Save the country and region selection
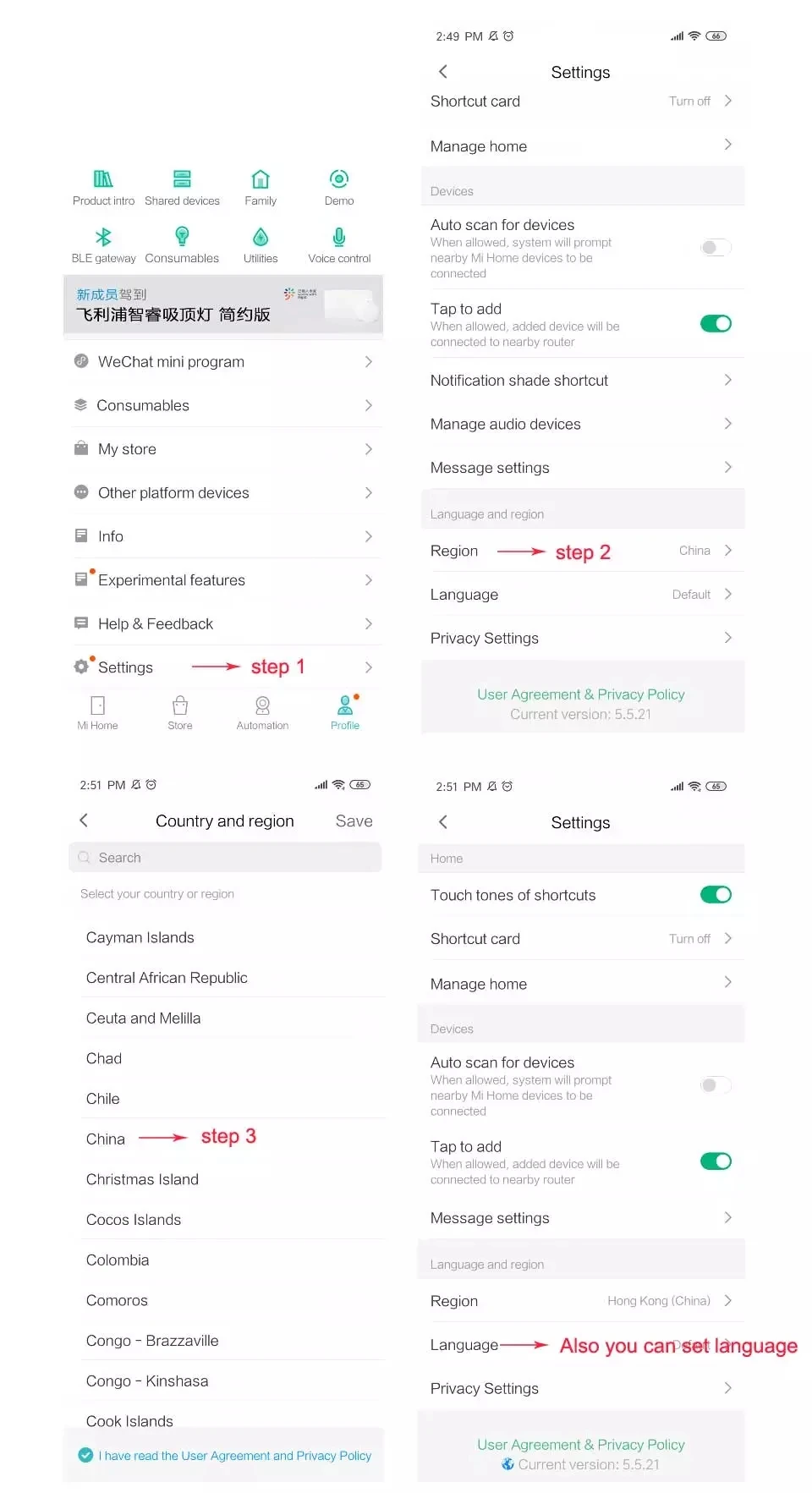Viewport: 812px width, 1493px height. click(x=354, y=821)
